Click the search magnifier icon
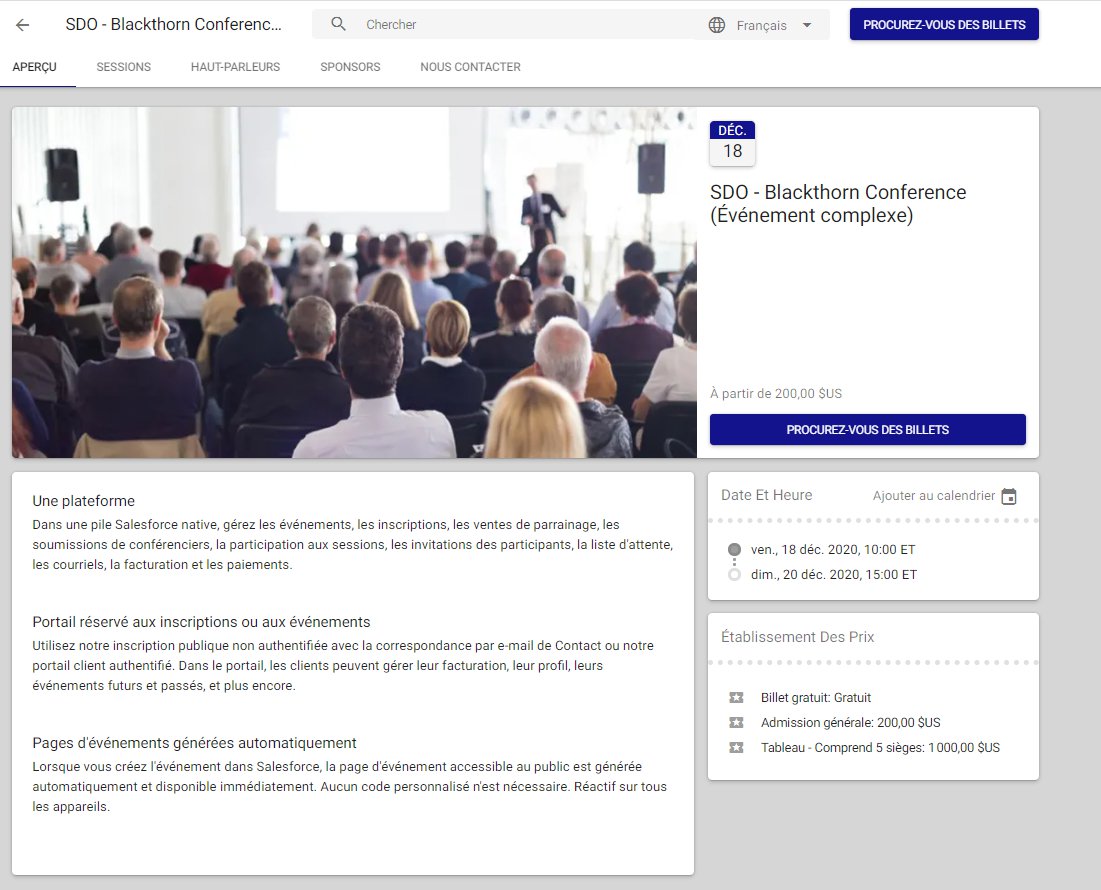1101x890 pixels. [x=338, y=24]
